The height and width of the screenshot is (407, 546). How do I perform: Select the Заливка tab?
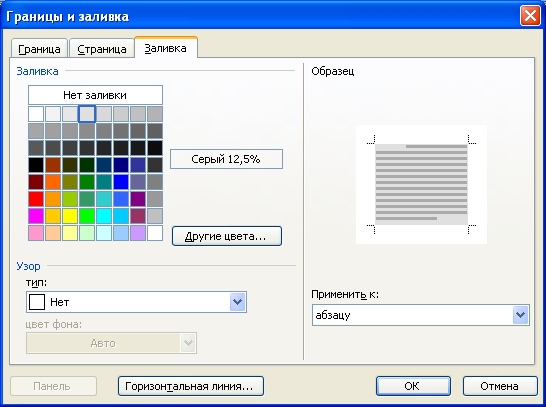point(166,48)
